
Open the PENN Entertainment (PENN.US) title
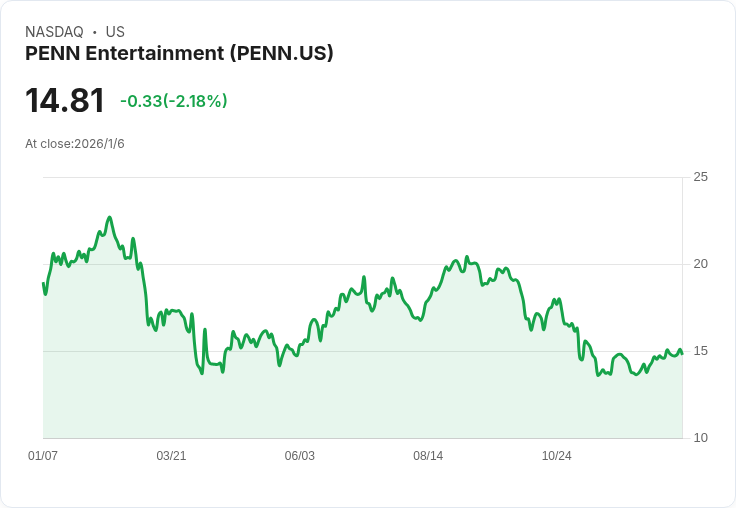(179, 53)
